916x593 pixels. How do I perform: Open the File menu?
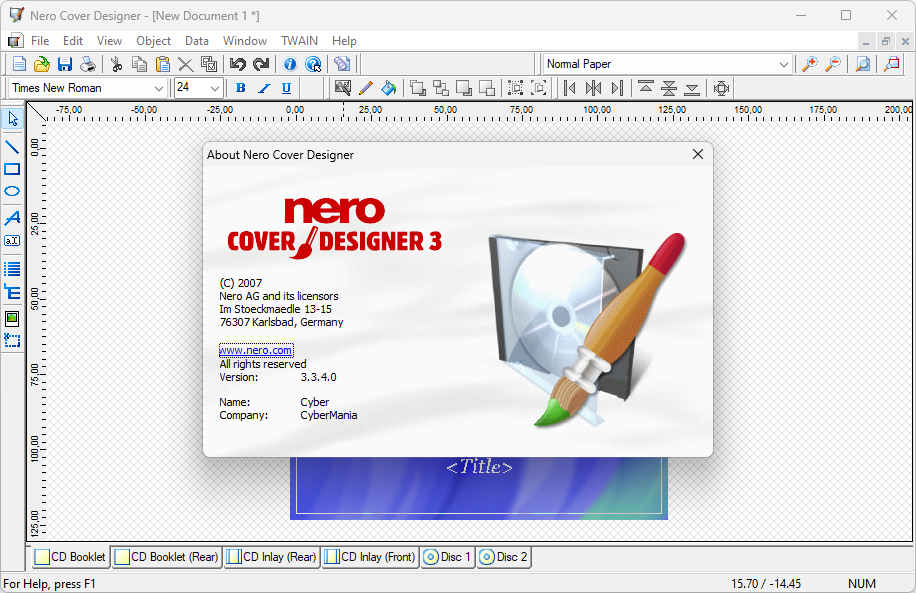(x=40, y=41)
